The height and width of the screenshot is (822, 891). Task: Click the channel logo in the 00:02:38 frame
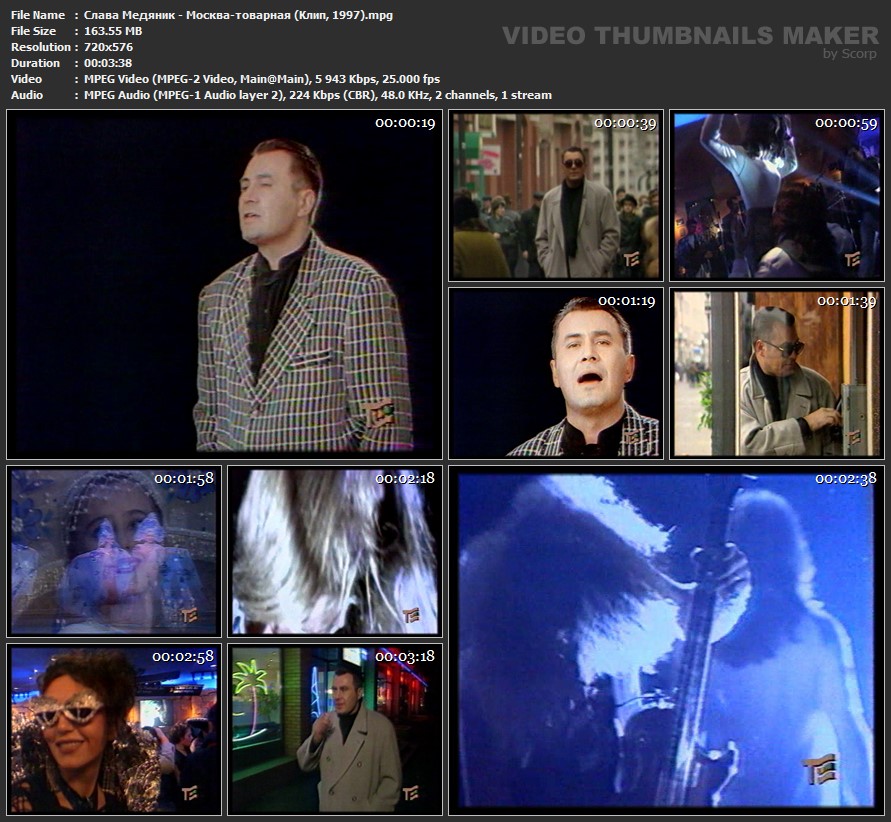point(817,768)
